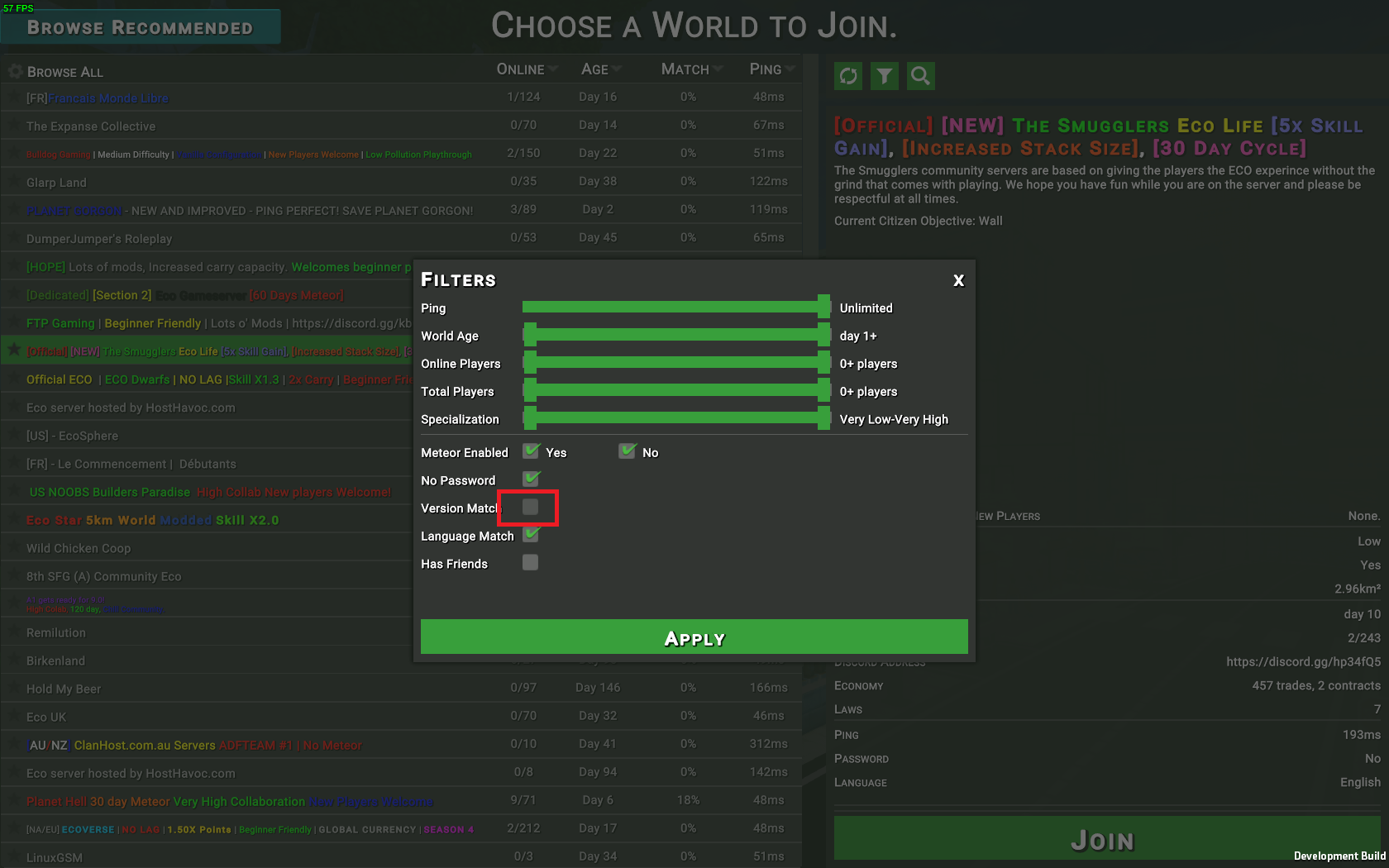Image resolution: width=1389 pixels, height=868 pixels.
Task: Sort servers by Age column
Action: (601, 69)
